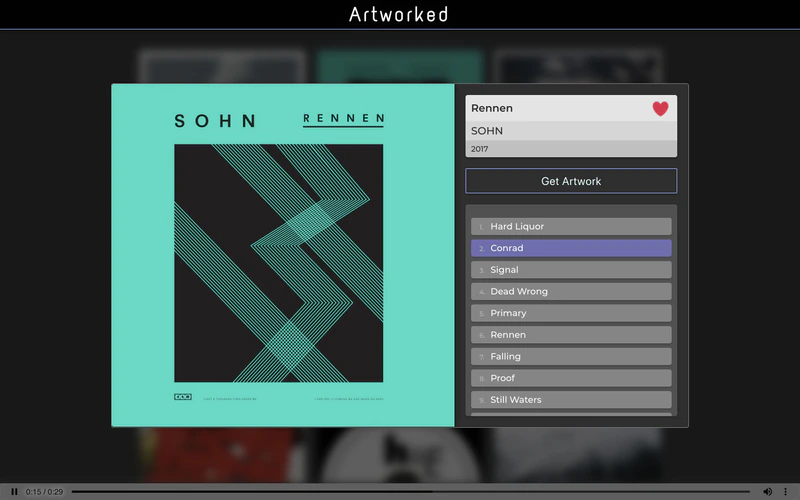The height and width of the screenshot is (500, 800).
Task: Open the blurred teal album thumbnail behind the dialog
Action: point(399,66)
